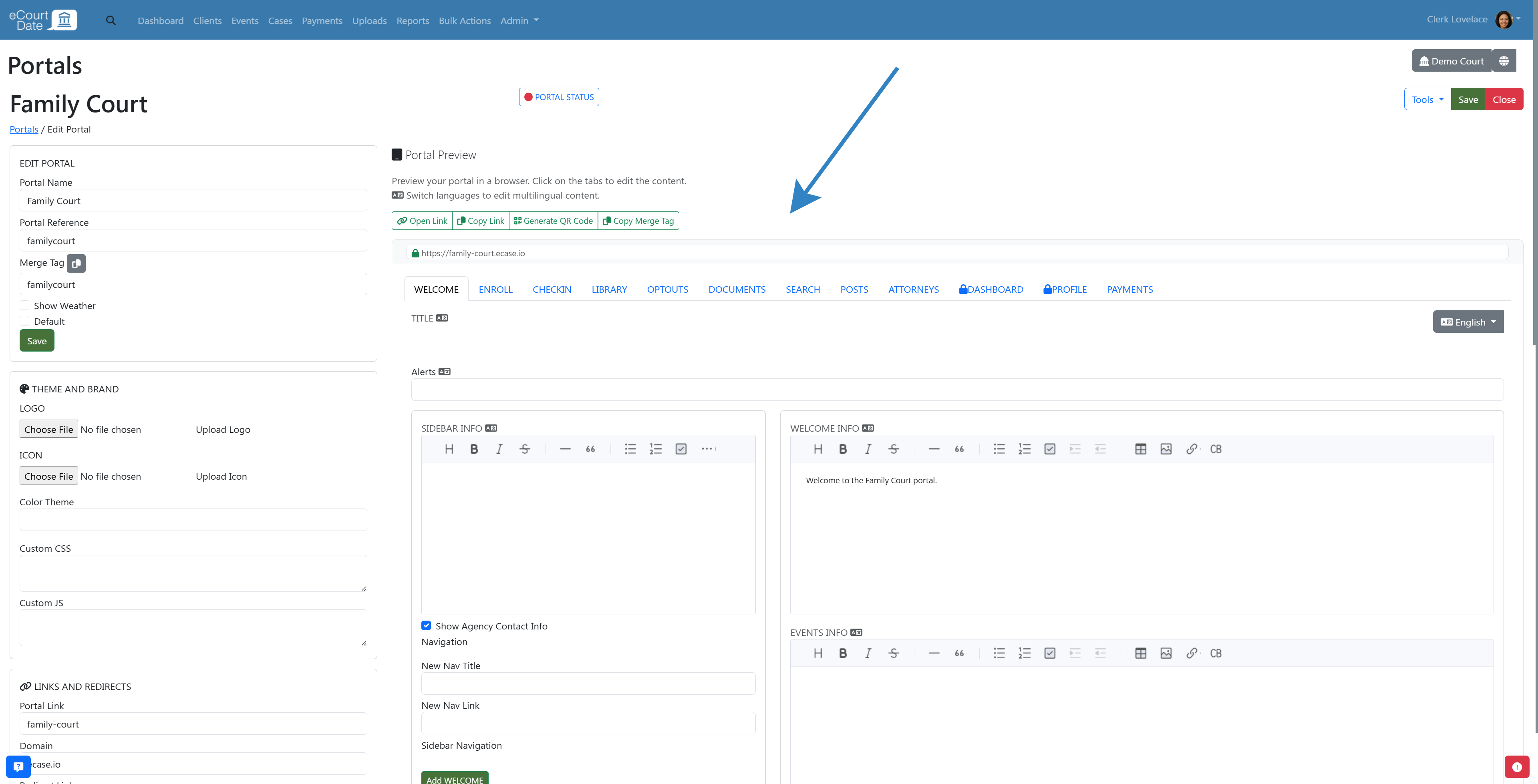Click into the Custom CSS textarea
Viewport: 1538px width, 784px height.
pos(193,573)
